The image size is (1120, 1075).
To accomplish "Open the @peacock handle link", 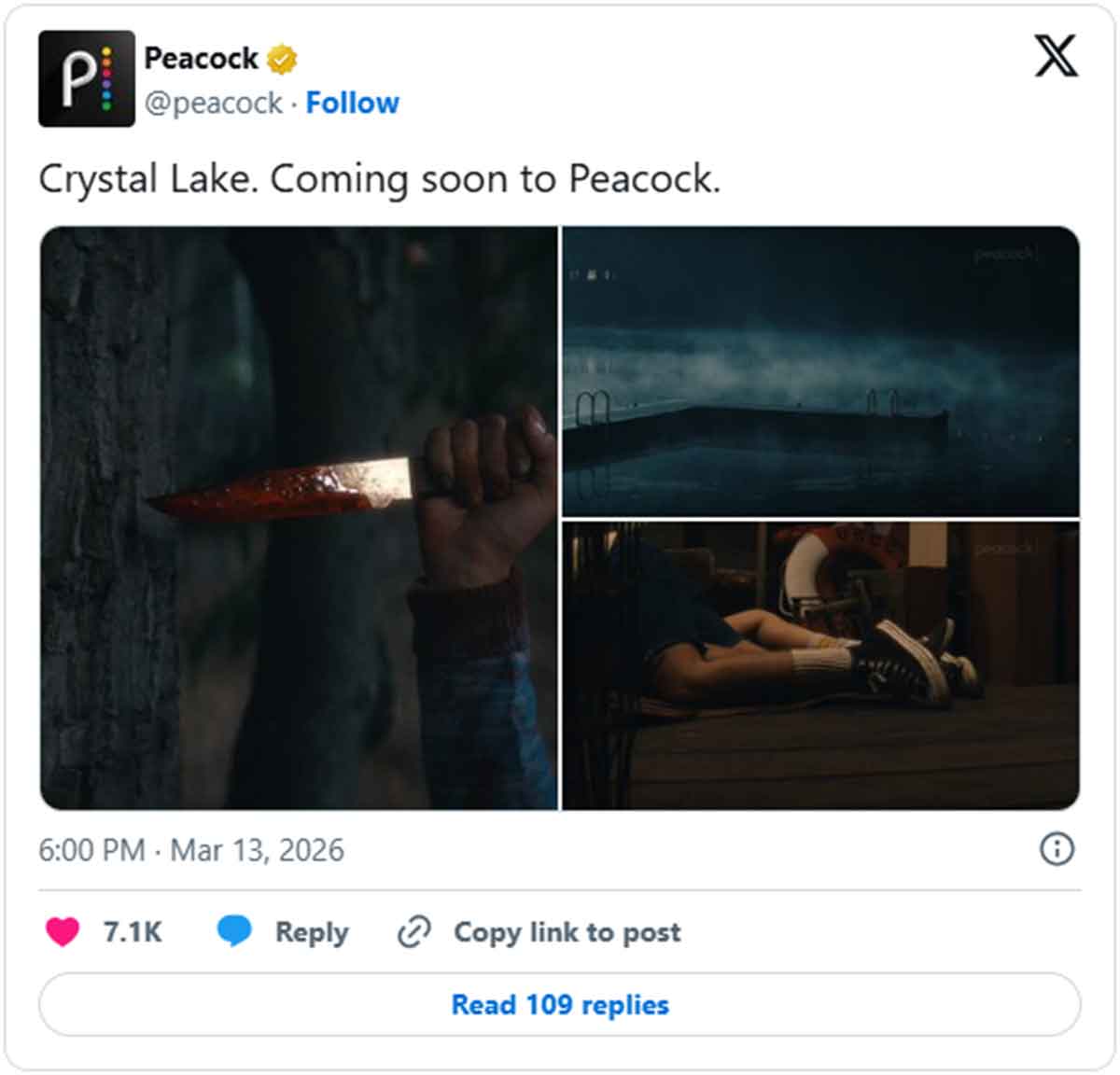I will tap(214, 103).
